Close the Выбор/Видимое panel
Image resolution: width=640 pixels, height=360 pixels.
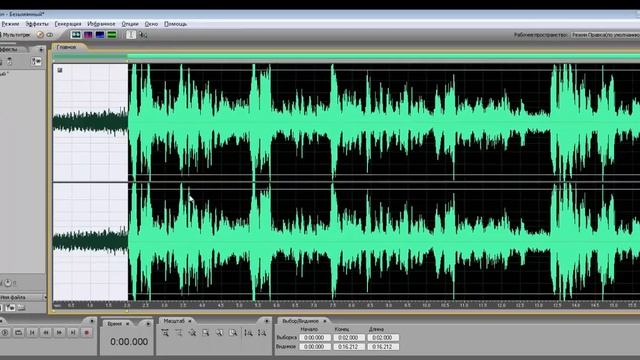(325, 321)
